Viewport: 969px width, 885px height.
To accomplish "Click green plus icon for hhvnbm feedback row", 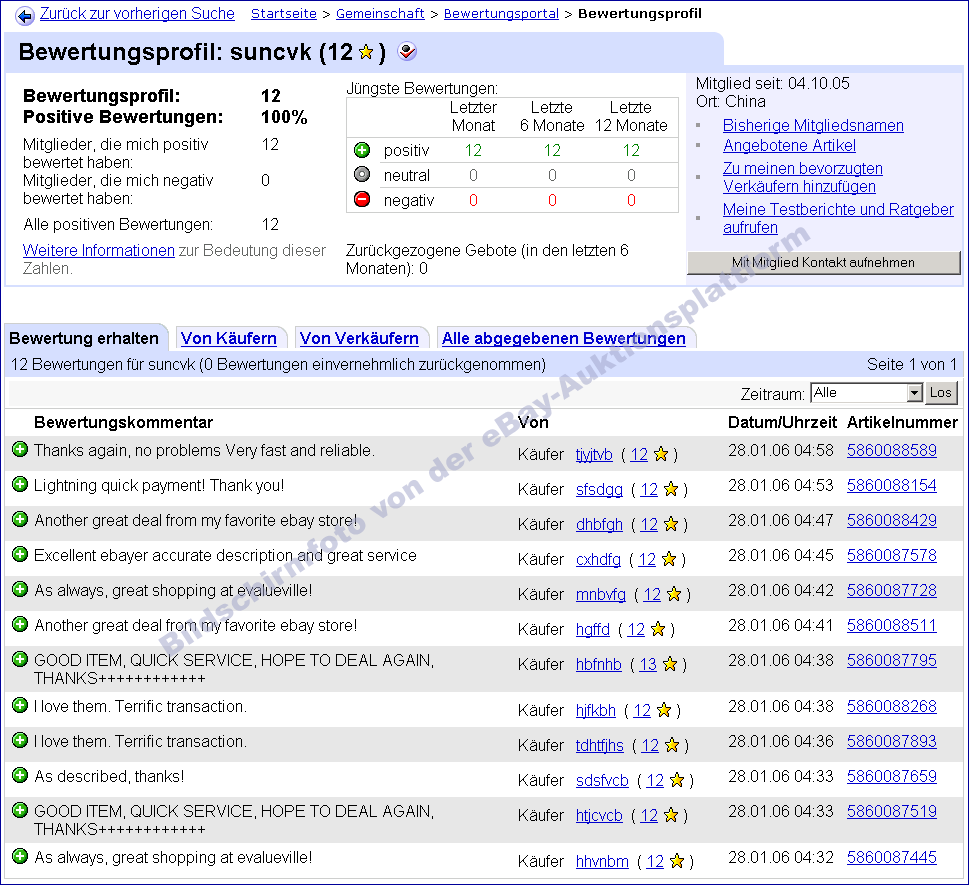I will point(20,857).
